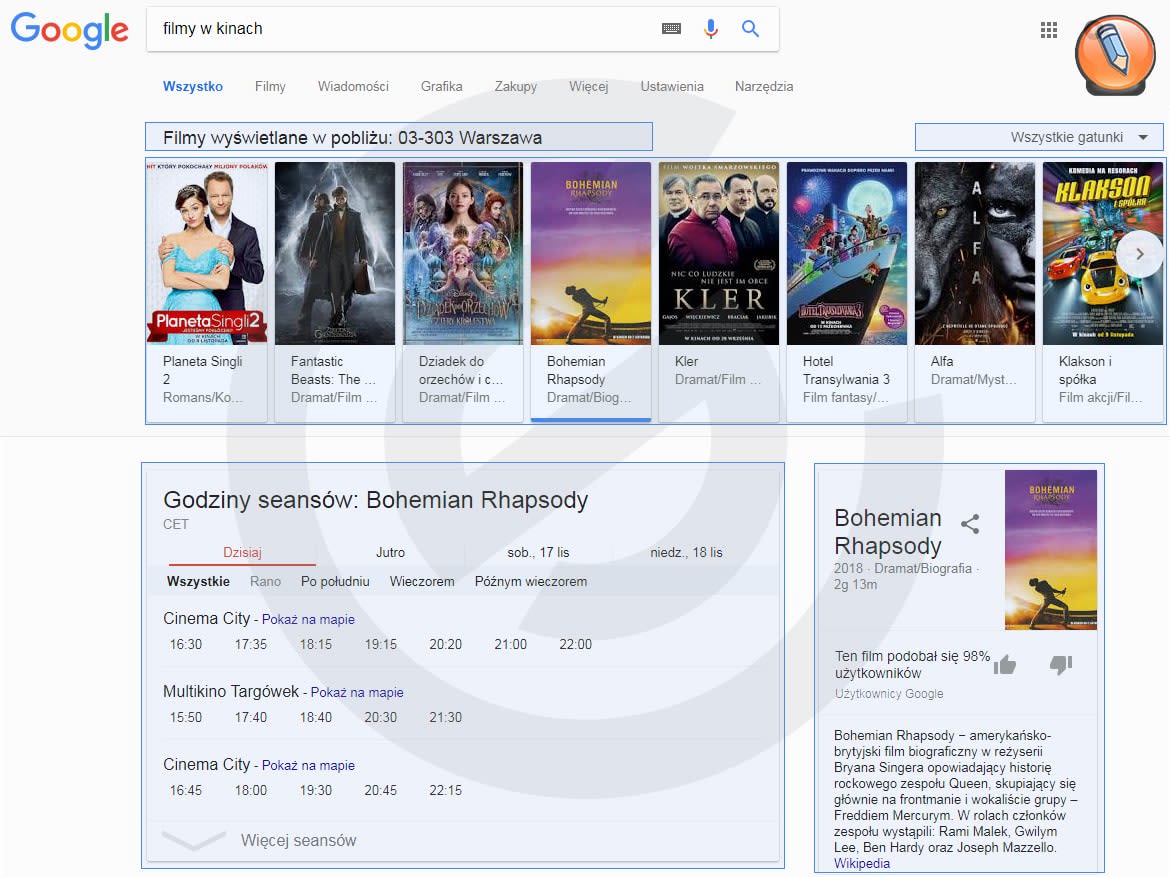Show showtimes for niedz., 18 lis
The image size is (1170, 877).
686,552
